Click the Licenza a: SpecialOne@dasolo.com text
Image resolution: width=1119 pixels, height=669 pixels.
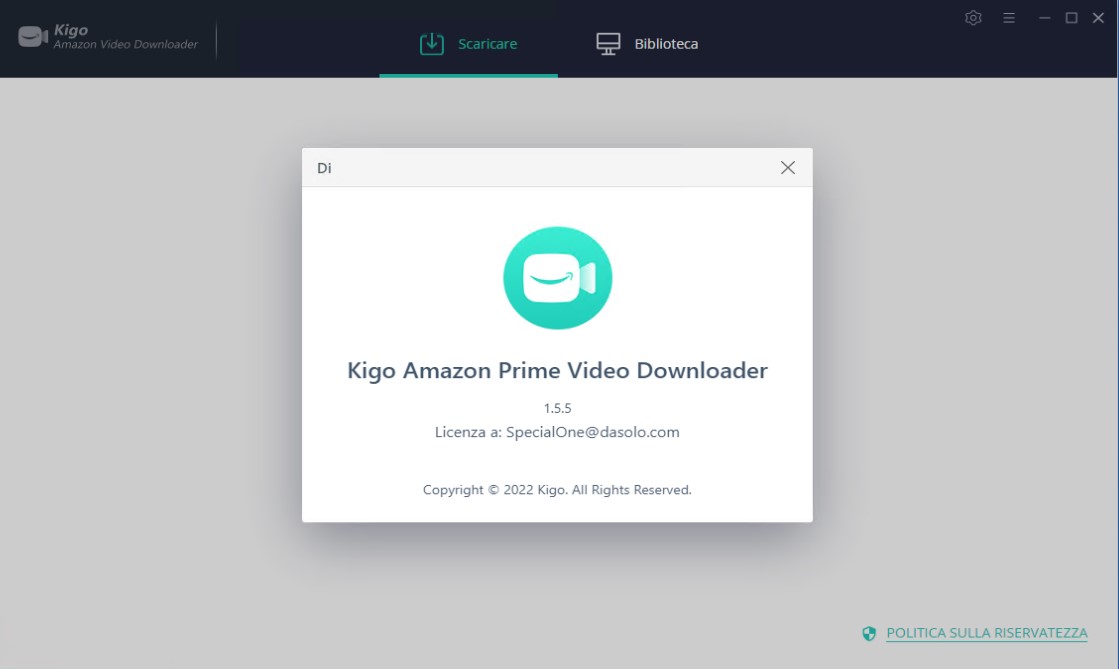(x=557, y=432)
